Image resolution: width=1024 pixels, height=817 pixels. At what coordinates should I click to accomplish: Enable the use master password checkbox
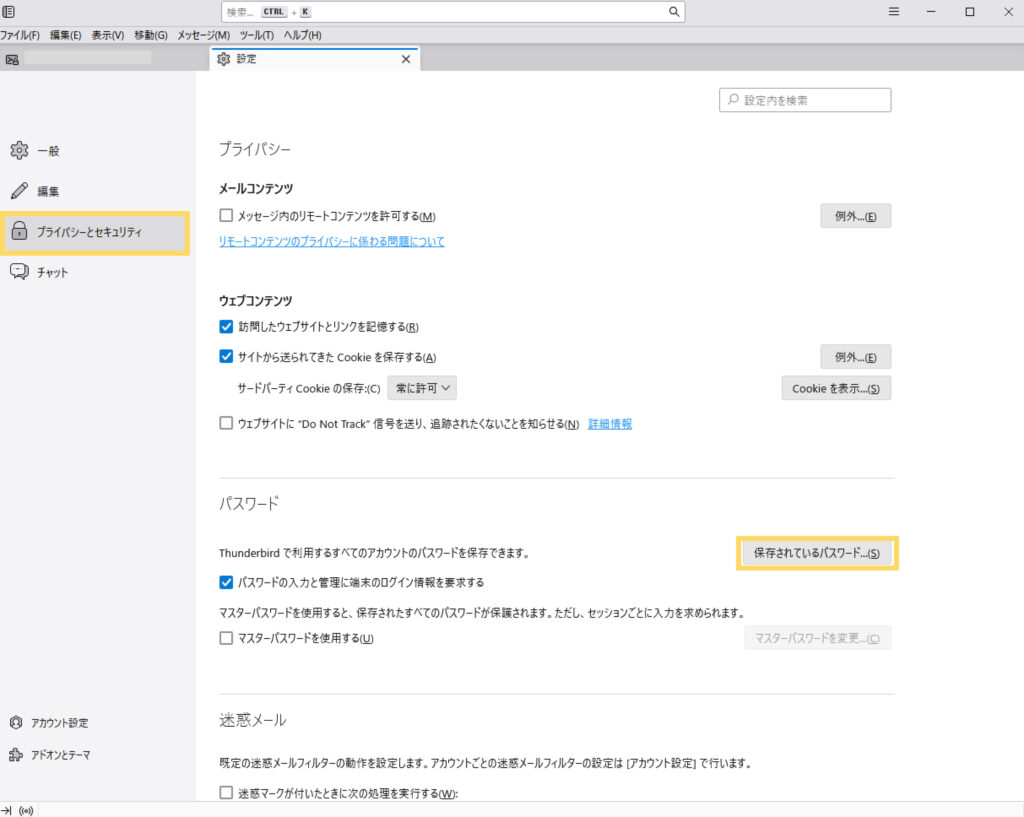[x=226, y=639]
